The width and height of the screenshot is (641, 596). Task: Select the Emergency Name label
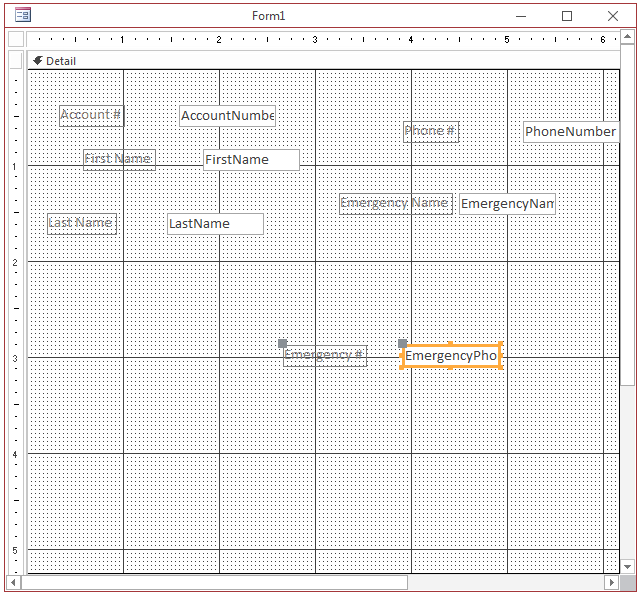tap(396, 204)
